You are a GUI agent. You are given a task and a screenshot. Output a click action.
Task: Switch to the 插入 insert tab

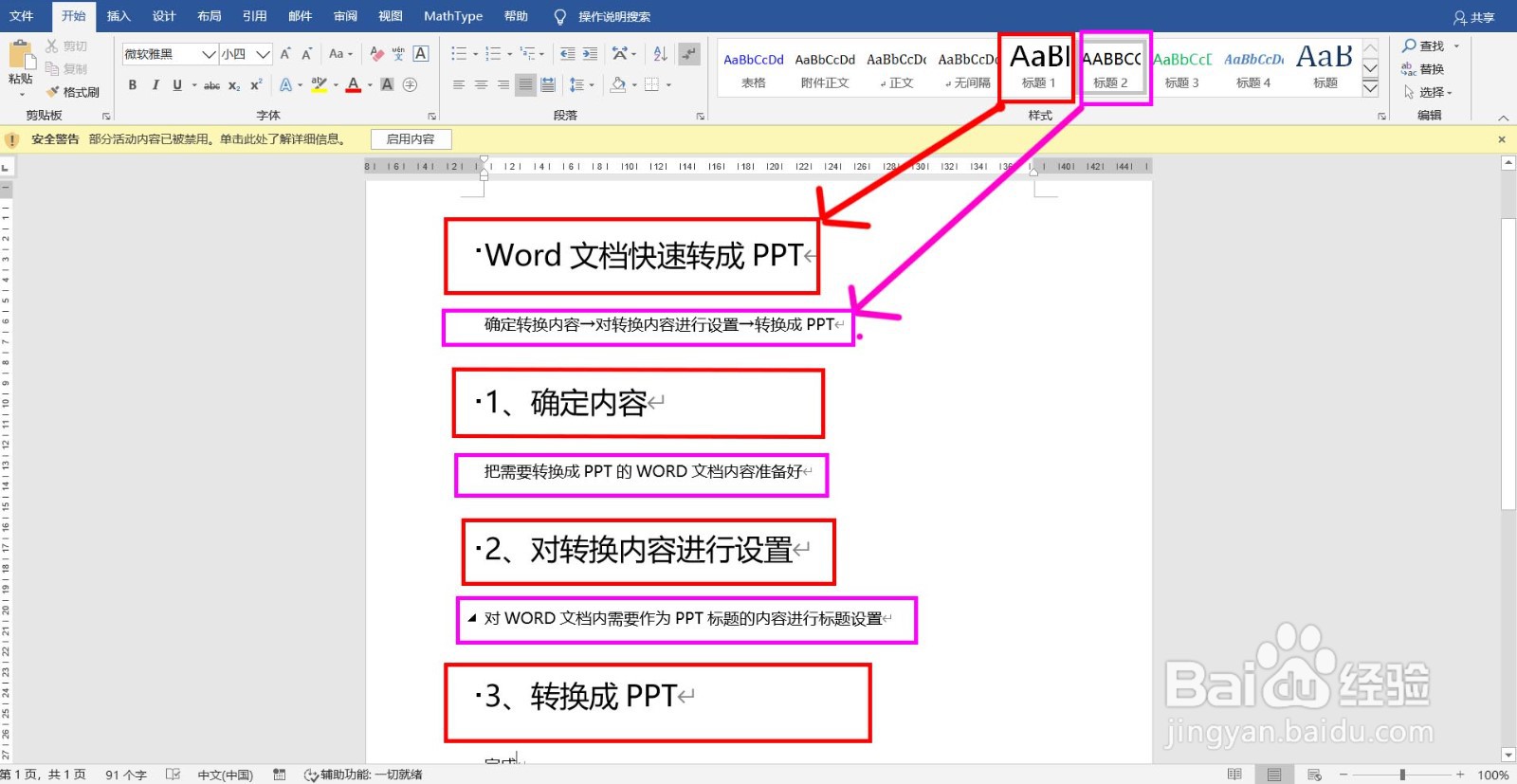119,16
